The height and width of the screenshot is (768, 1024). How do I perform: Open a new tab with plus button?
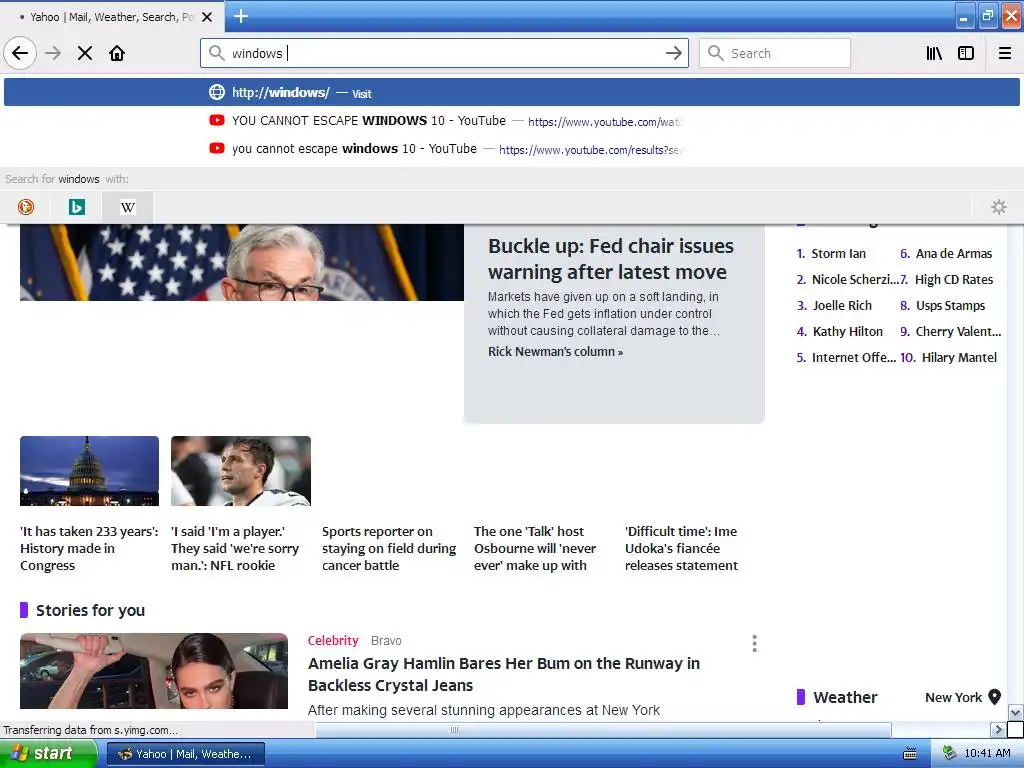point(240,16)
